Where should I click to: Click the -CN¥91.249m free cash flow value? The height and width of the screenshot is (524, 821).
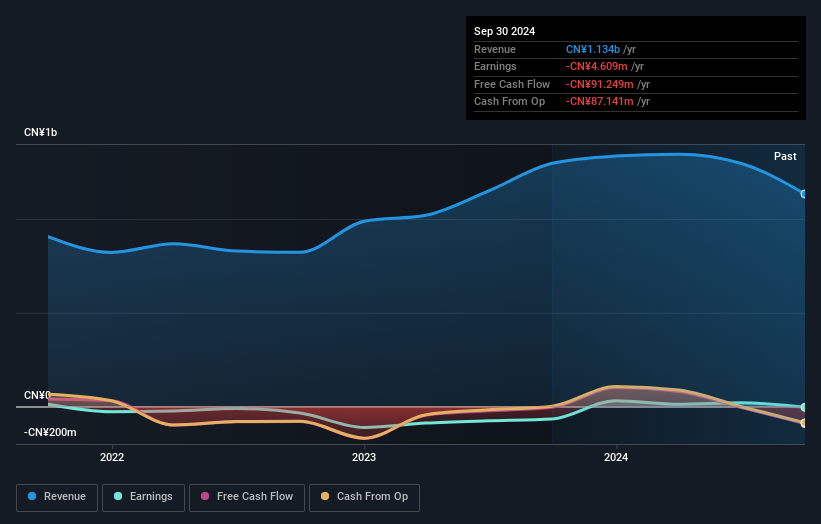click(x=600, y=84)
